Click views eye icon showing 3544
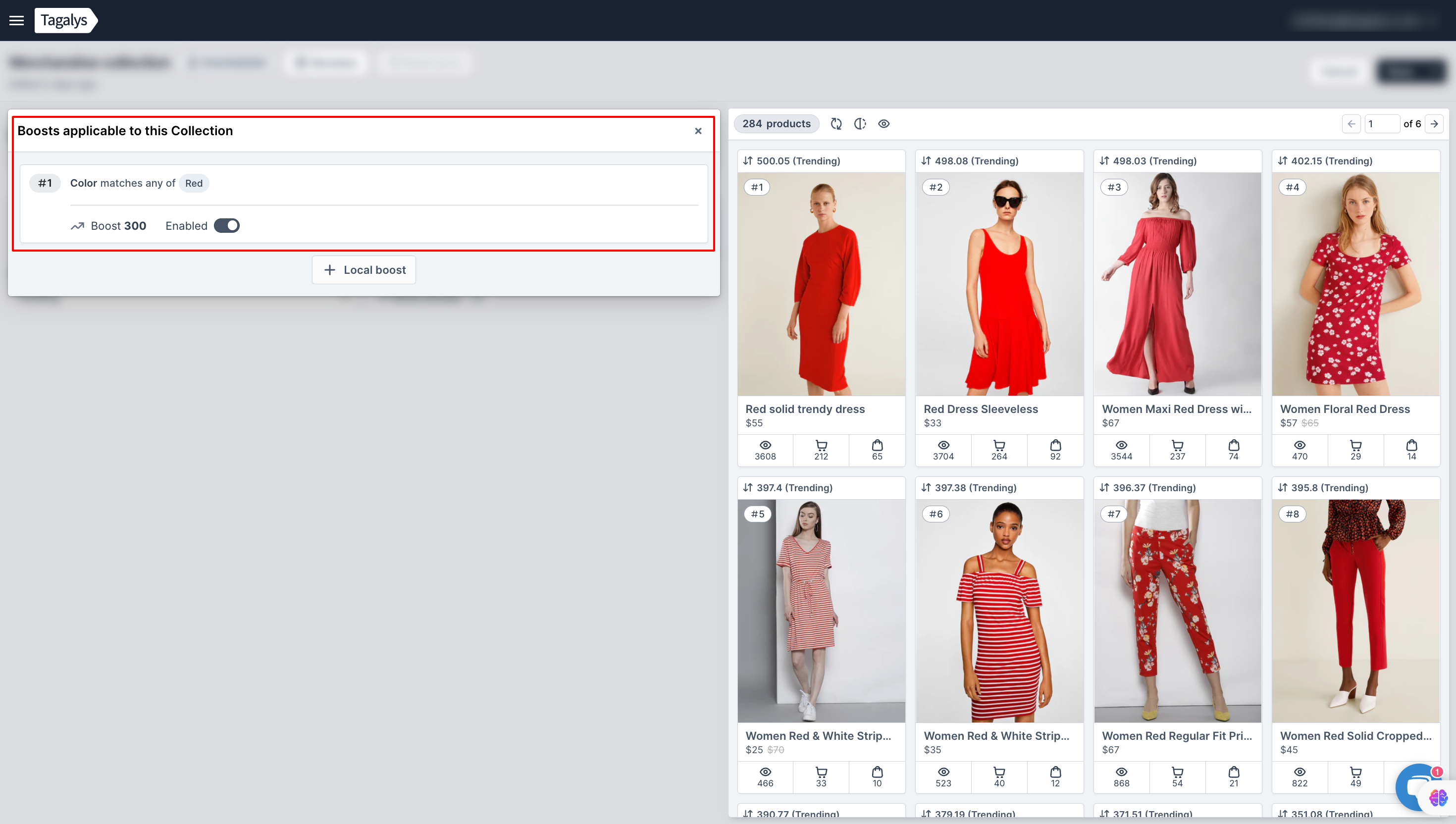1456x824 pixels. pos(1122,445)
